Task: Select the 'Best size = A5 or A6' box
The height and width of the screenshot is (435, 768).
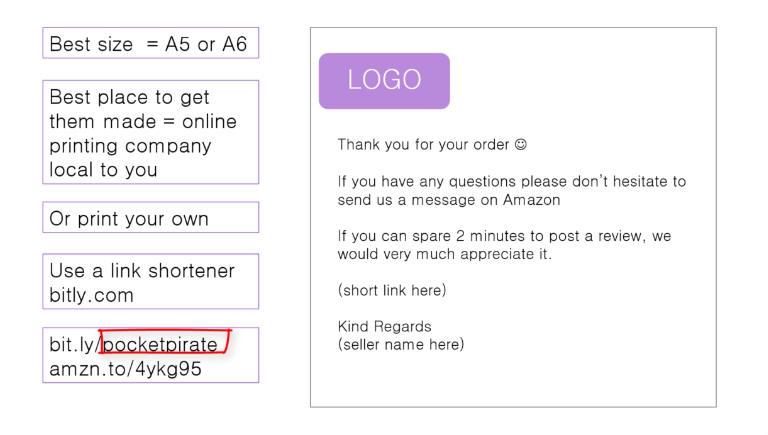Action: pos(150,43)
